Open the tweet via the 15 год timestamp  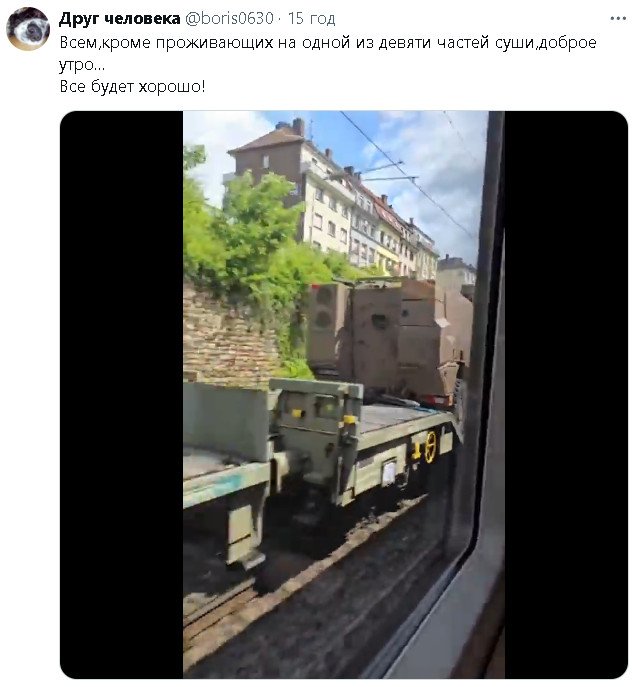[311, 18]
